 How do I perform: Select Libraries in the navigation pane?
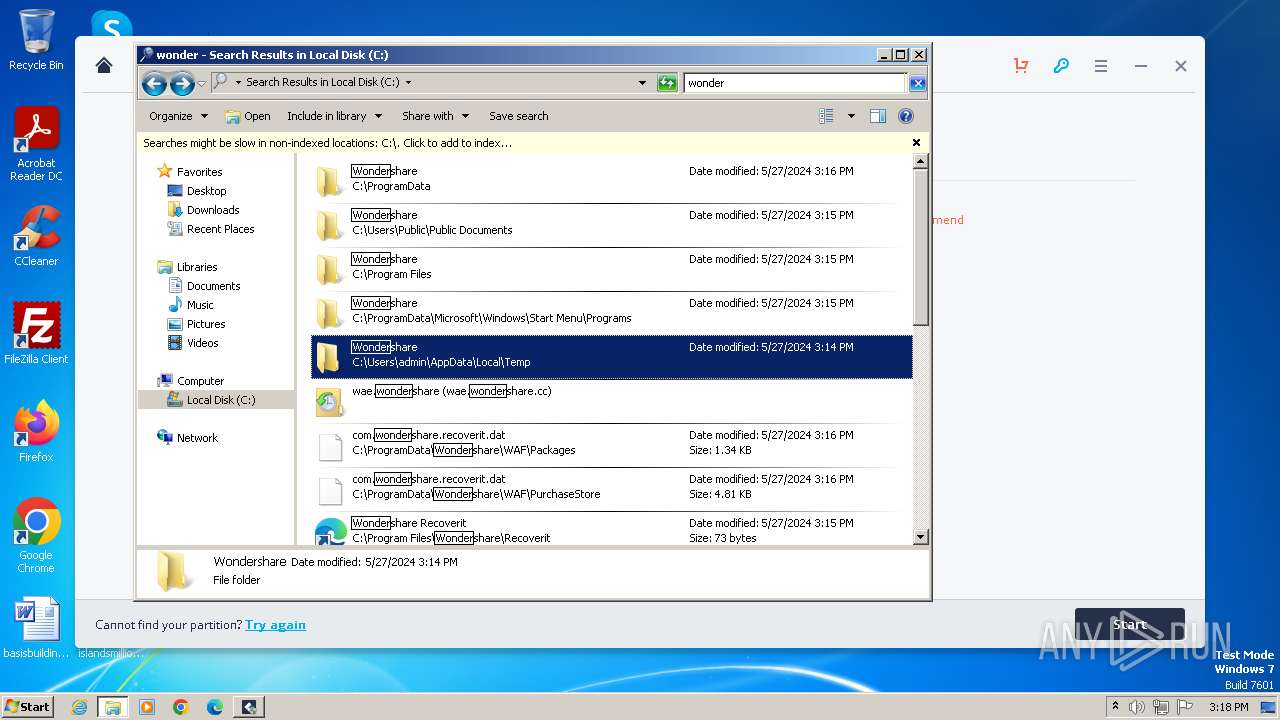pos(187,267)
